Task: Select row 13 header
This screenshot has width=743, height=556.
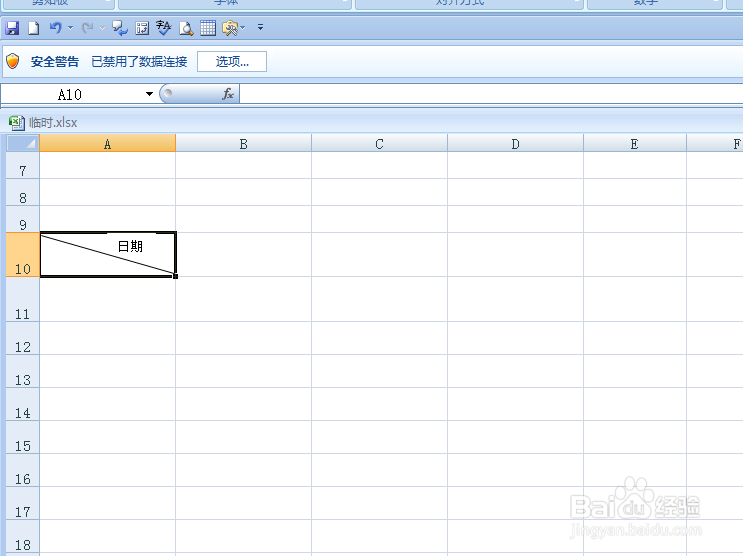Action: (x=23, y=372)
